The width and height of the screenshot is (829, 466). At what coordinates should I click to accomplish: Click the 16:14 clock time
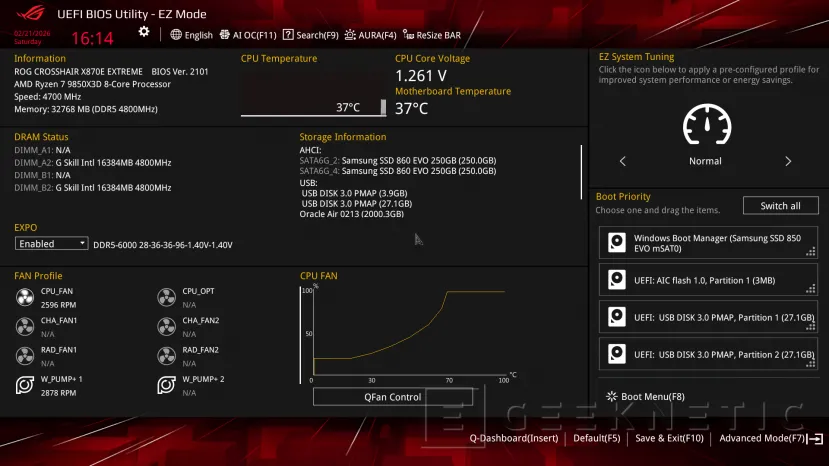(93, 38)
